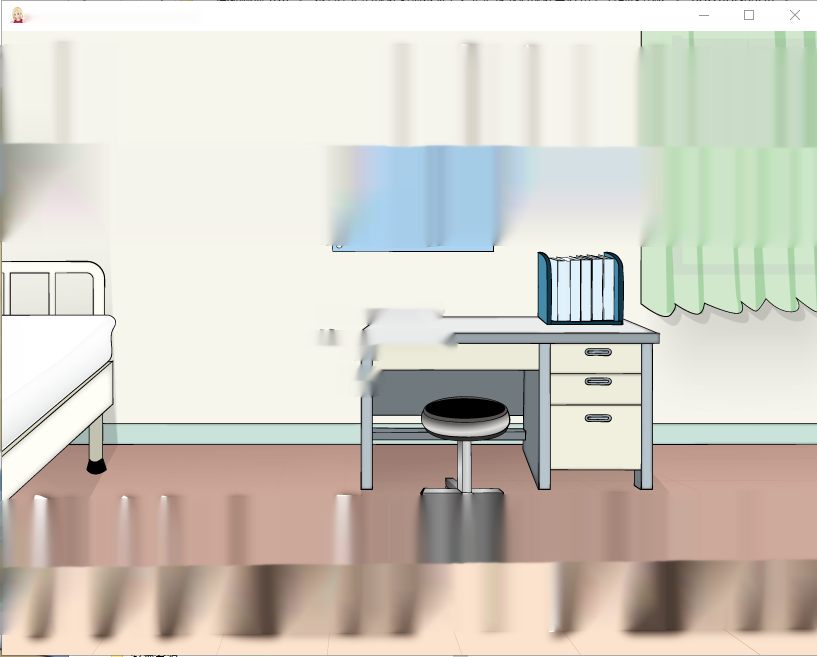Select the black round stool seat
Image resolution: width=817 pixels, height=657 pixels.
(465, 415)
